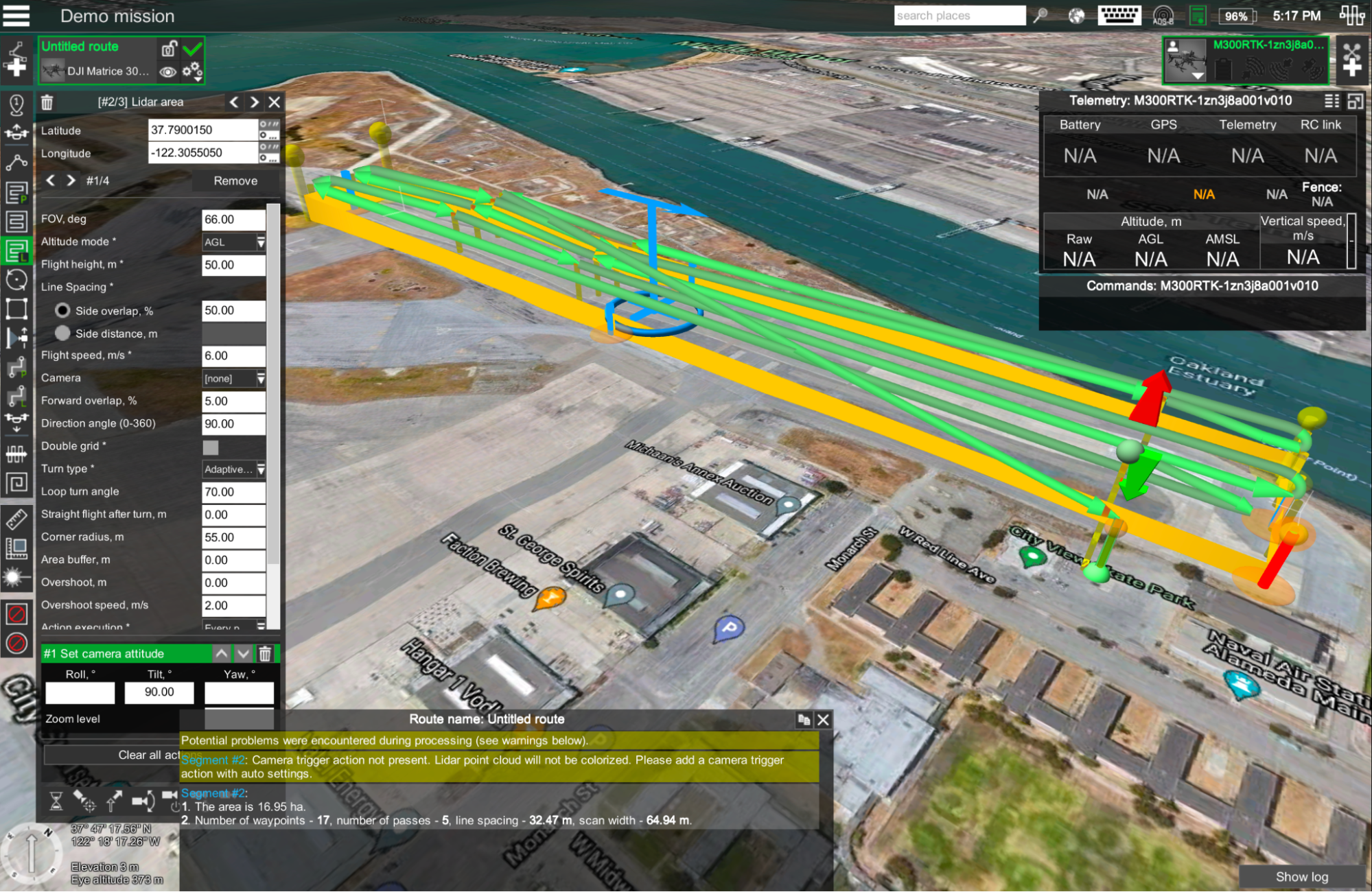Screen dimensions: 1372x892
Task: Click the add vehicle drone-plus icon
Action: 1351,60
